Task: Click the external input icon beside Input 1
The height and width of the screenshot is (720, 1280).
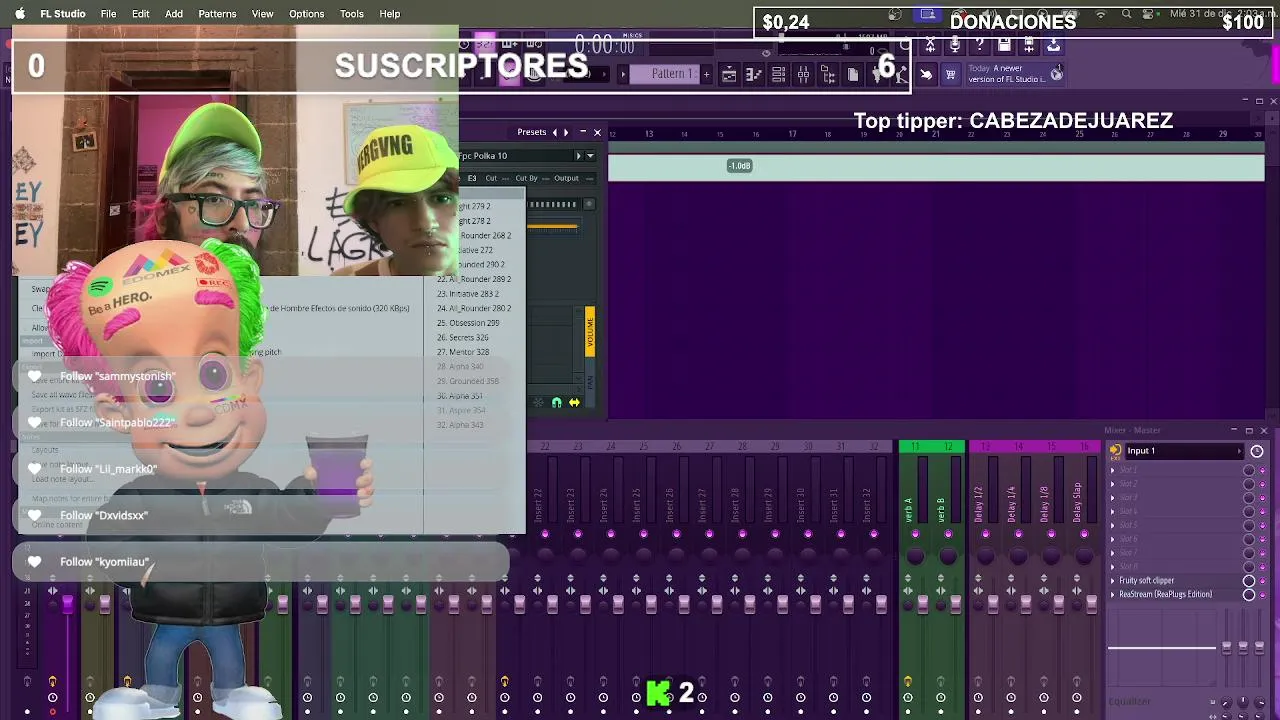Action: (1115, 451)
